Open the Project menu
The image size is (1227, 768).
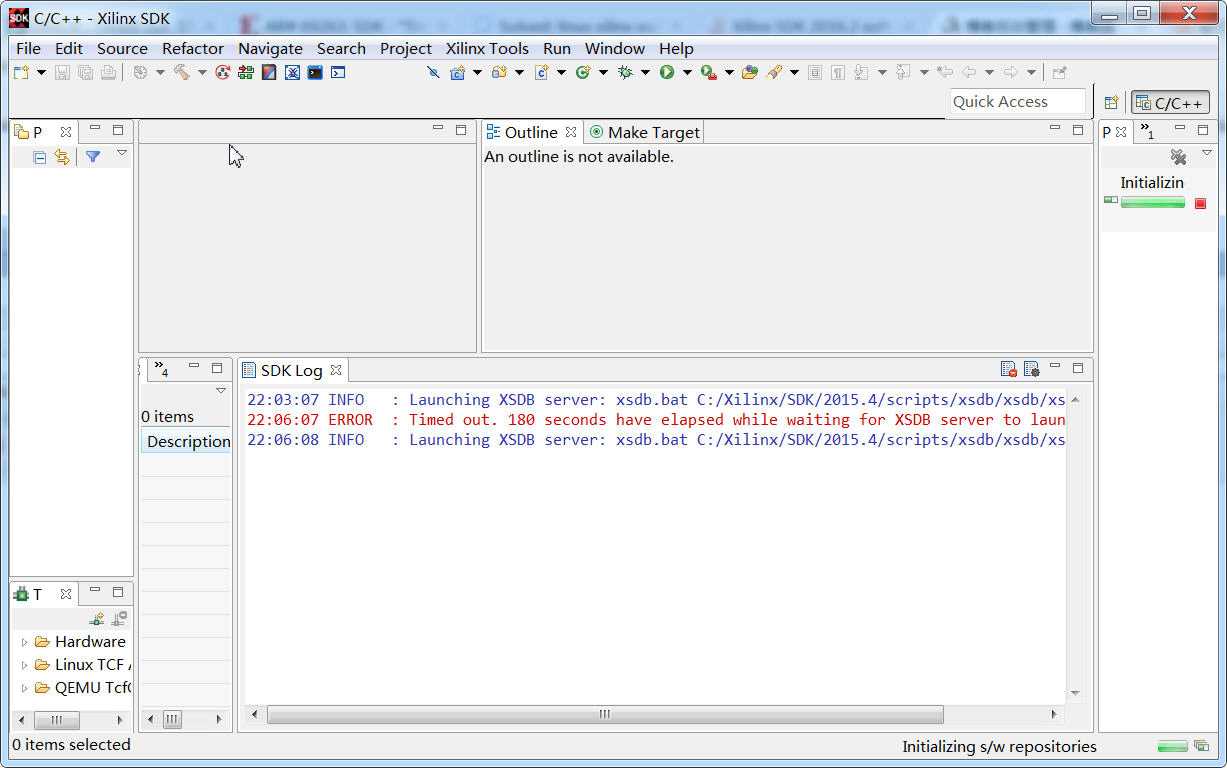point(406,48)
